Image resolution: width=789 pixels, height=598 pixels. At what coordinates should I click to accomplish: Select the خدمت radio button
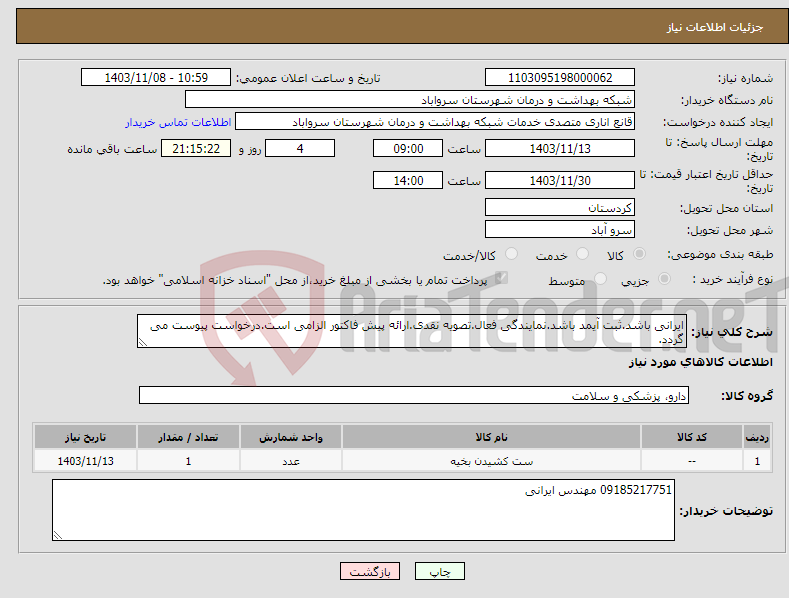click(x=582, y=254)
